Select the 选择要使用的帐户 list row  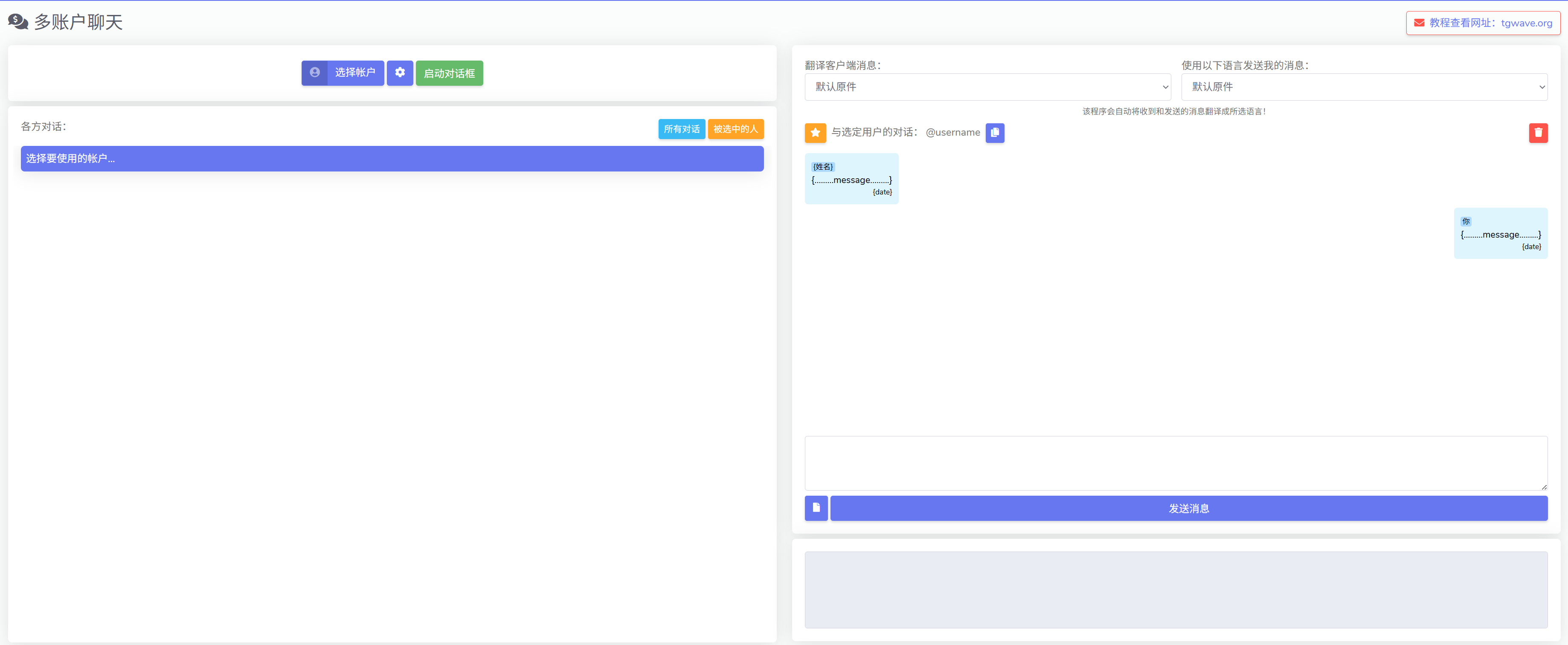[x=392, y=159]
